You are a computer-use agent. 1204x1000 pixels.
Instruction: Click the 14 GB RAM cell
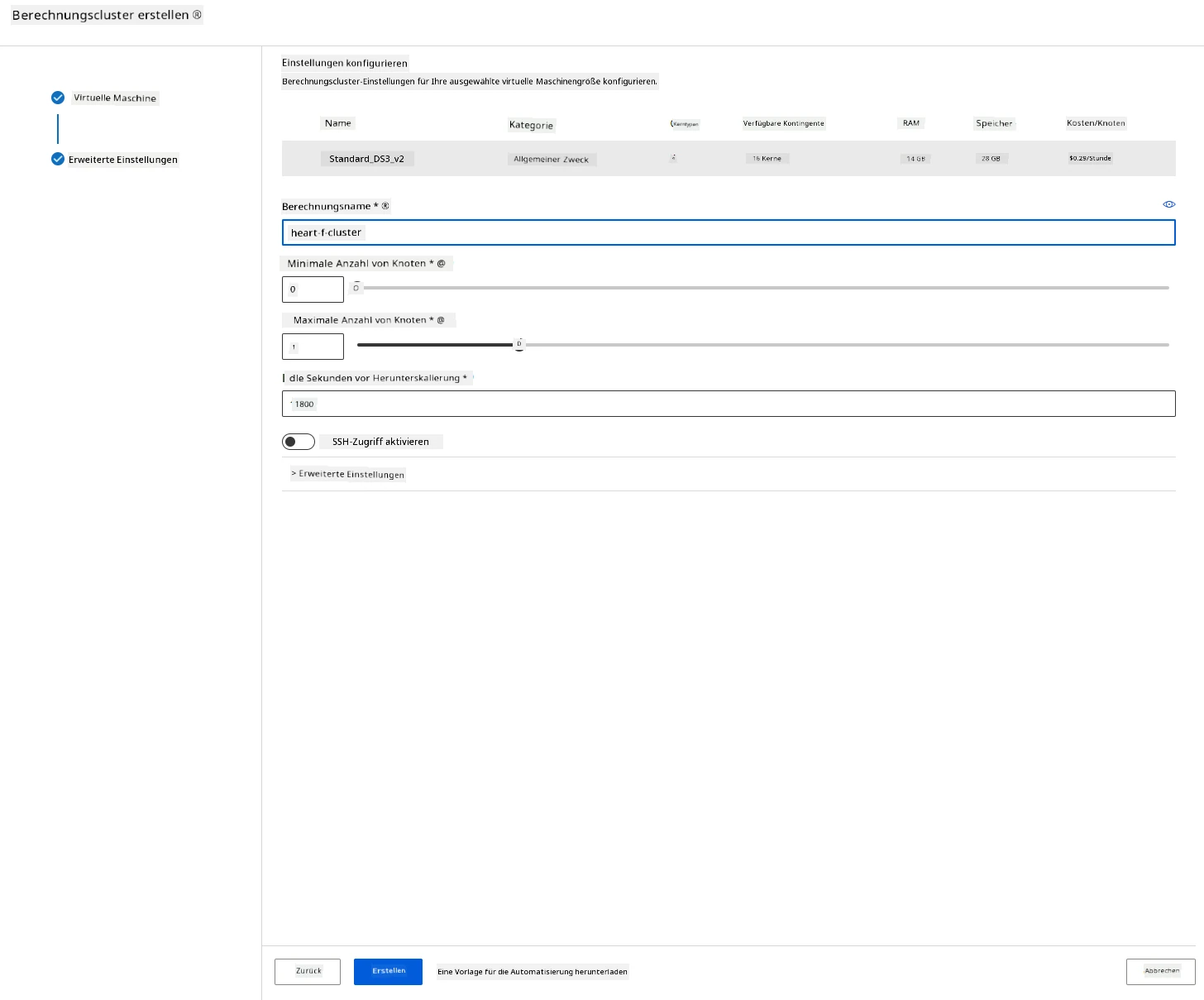click(x=915, y=159)
